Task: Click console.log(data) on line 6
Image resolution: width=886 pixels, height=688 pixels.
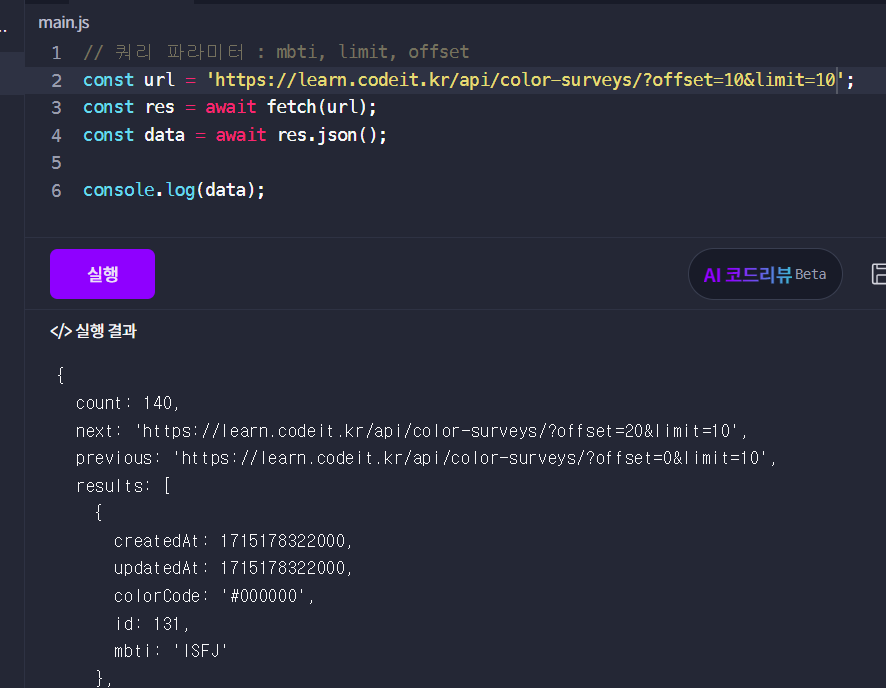Action: coord(173,190)
